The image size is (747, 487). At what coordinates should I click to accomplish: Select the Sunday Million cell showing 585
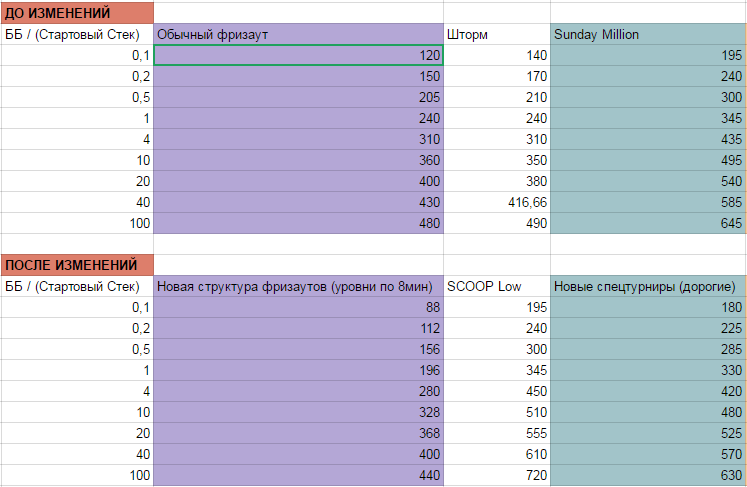[x=648, y=203]
